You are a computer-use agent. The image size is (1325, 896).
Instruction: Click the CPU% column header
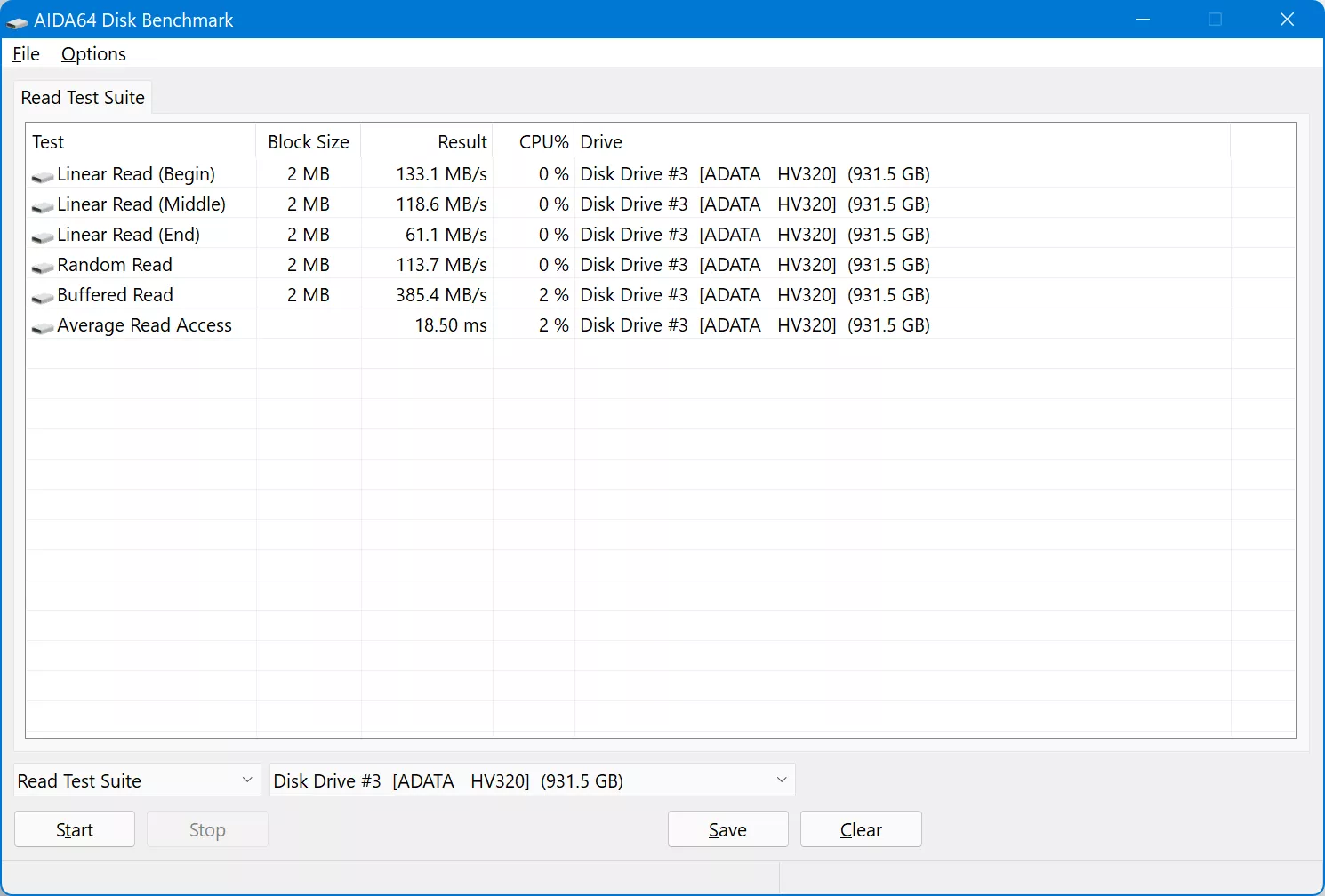pos(534,142)
